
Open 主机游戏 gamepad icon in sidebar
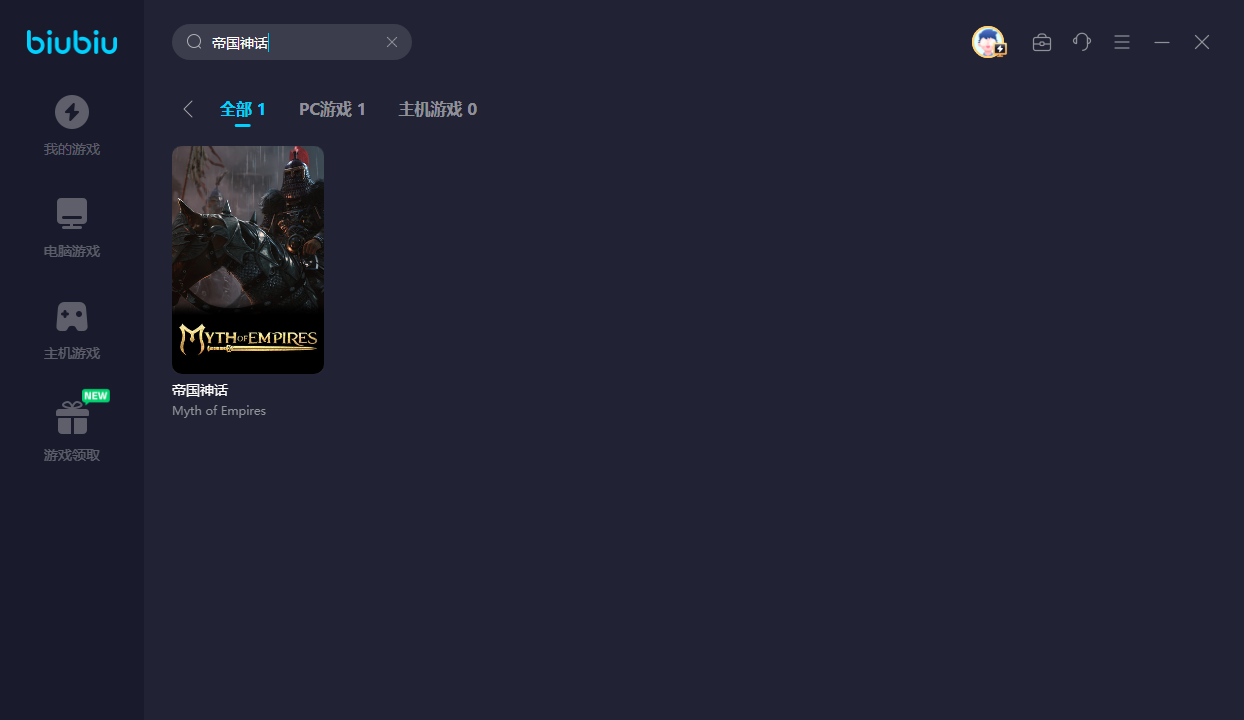pyautogui.click(x=72, y=316)
